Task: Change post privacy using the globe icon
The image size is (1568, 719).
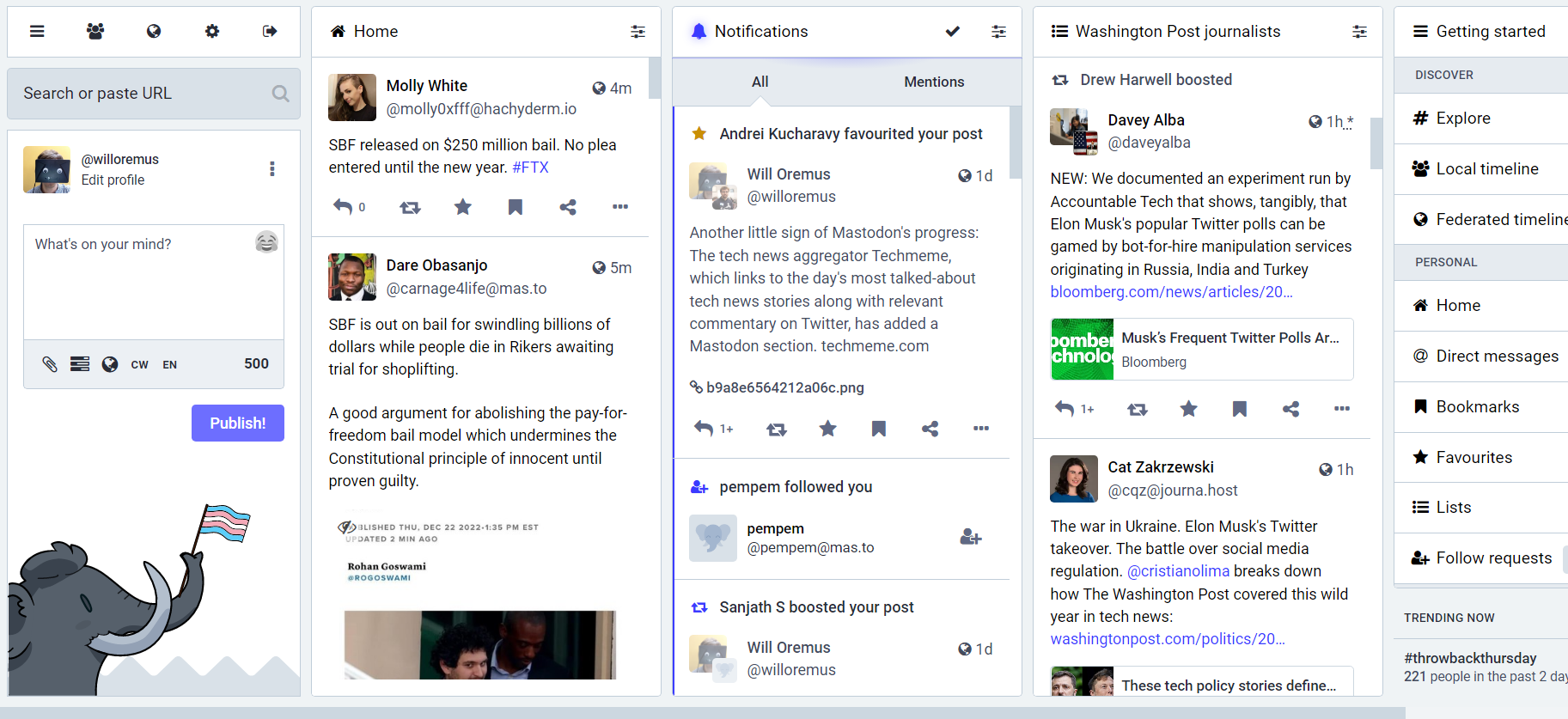Action: click(110, 364)
